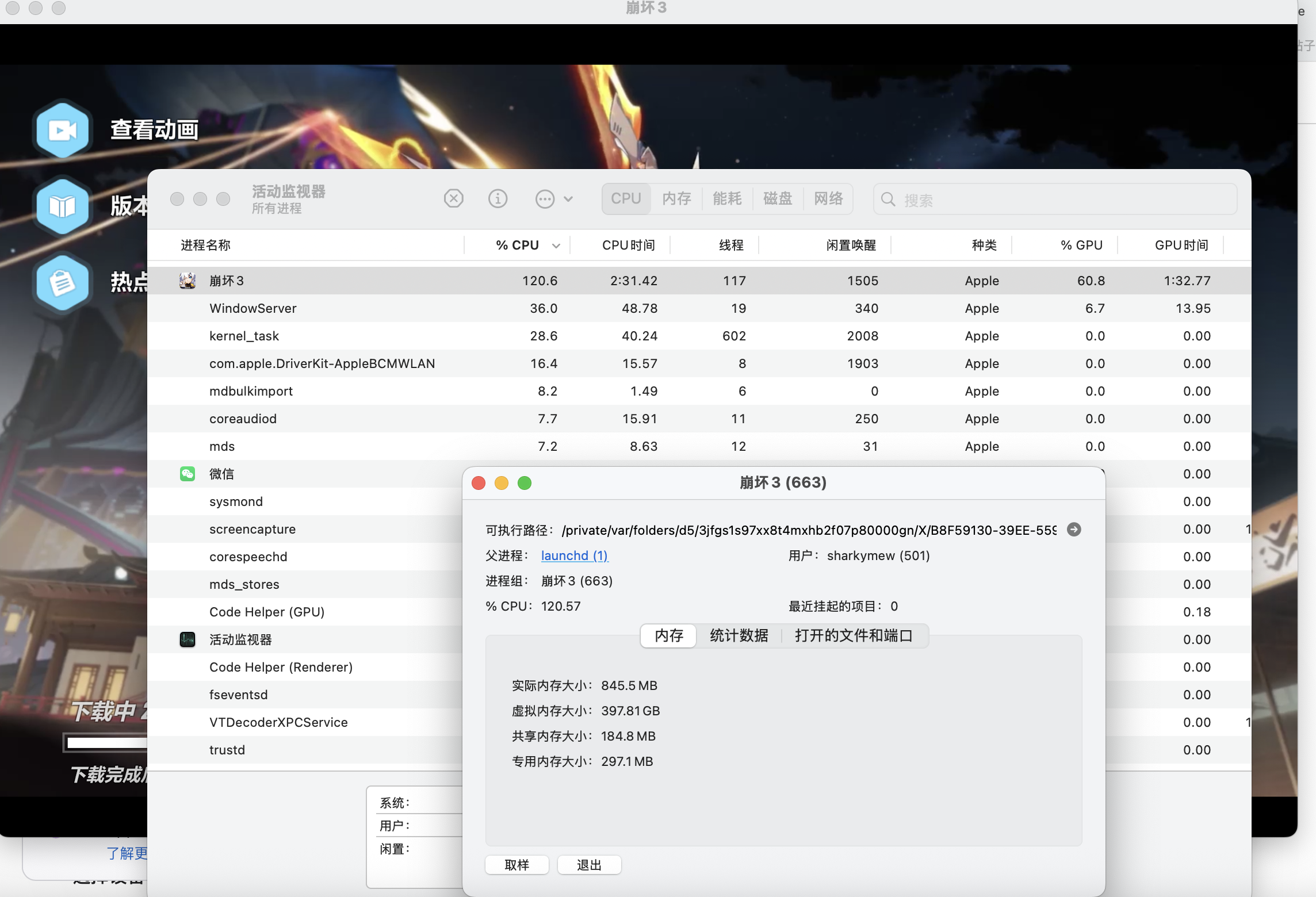Screen dimensions: 1316x897
Task: Click the arrow icon beside executable path
Action: pos(1073,530)
